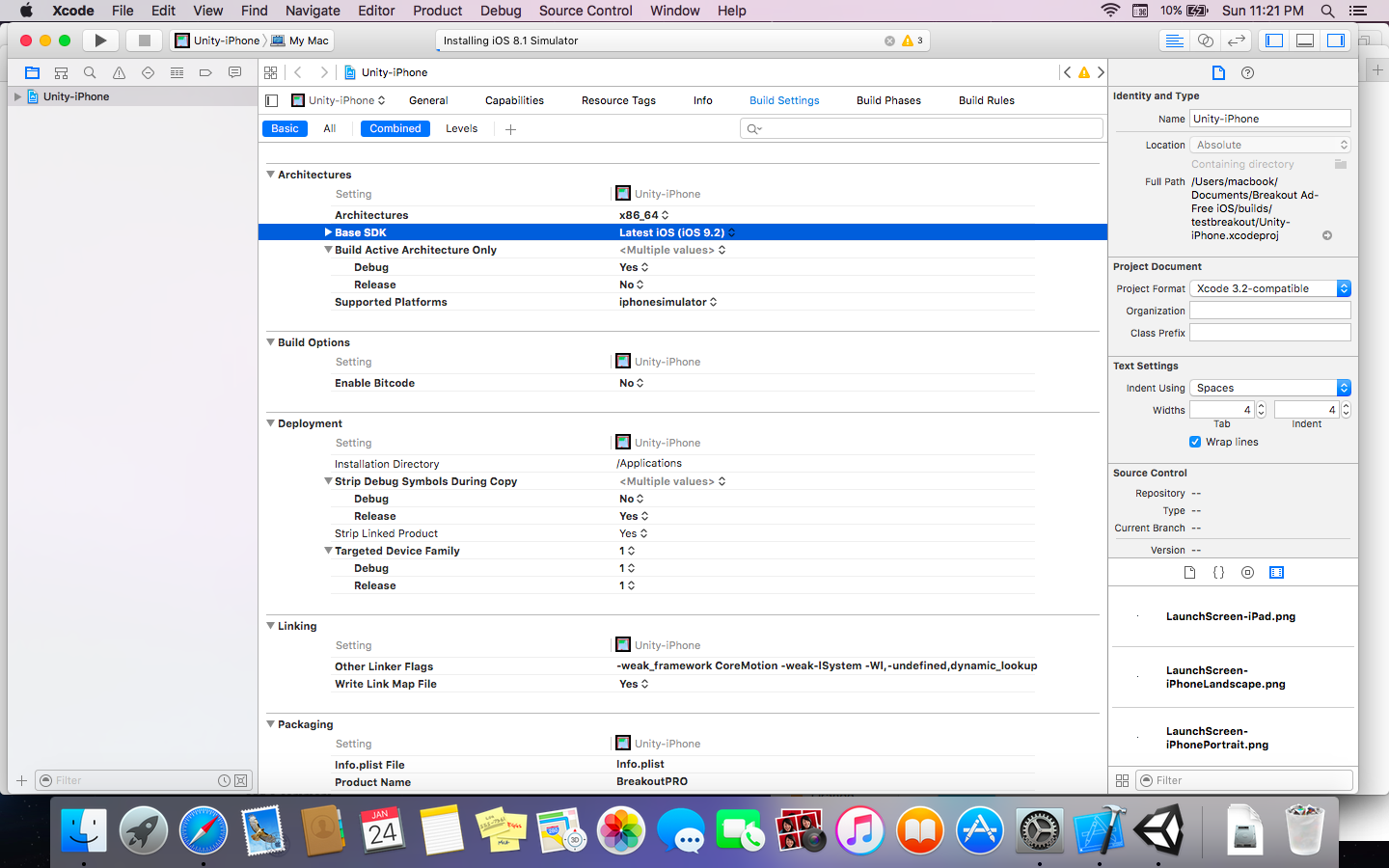The width and height of the screenshot is (1389, 868).
Task: Open the Project navigator folder icon
Action: tap(32, 72)
